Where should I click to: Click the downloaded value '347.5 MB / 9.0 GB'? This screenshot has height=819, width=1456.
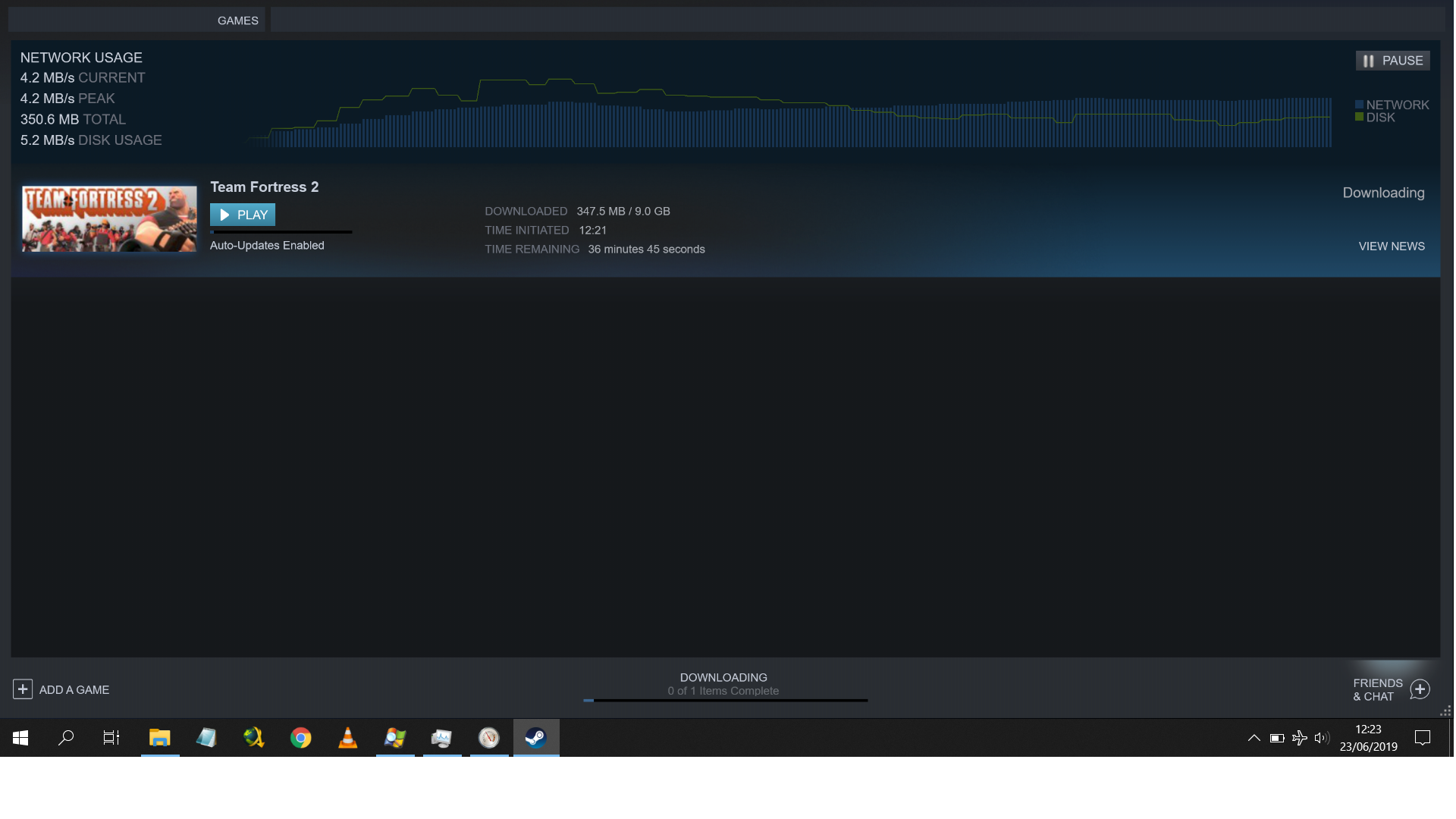pyautogui.click(x=623, y=212)
